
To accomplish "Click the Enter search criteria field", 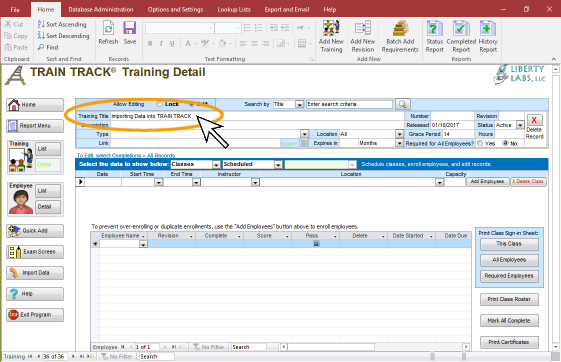I will point(349,104).
